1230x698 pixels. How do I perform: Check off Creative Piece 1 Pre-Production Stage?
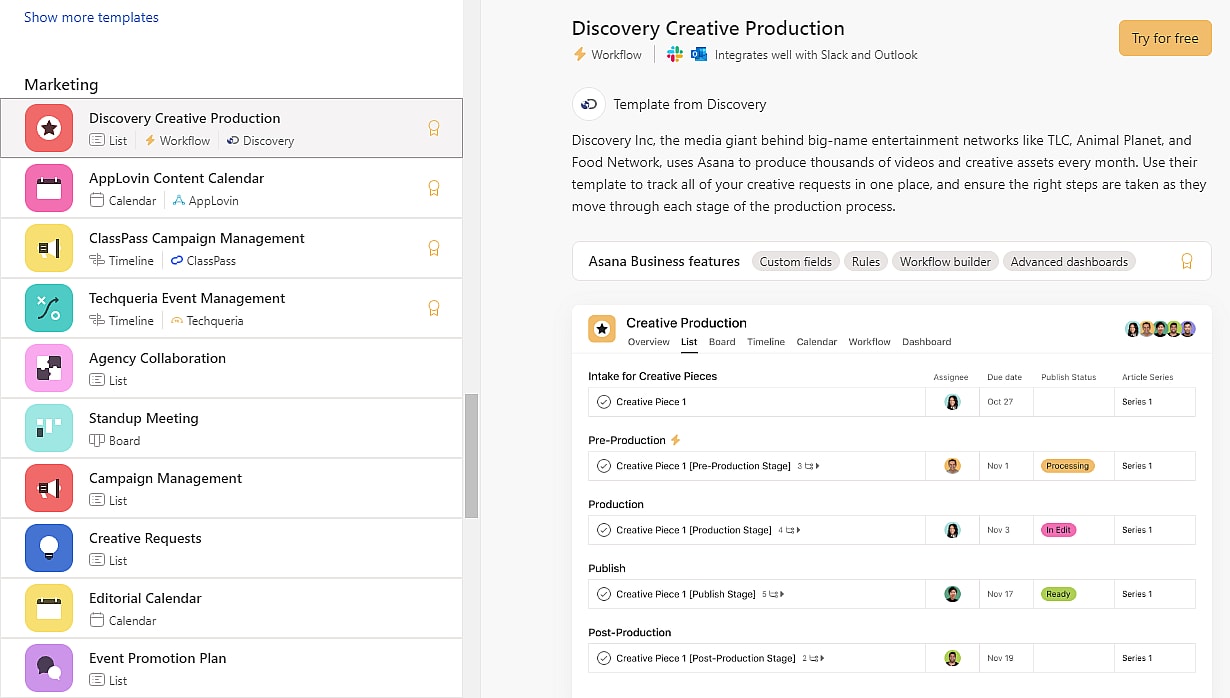coord(604,466)
